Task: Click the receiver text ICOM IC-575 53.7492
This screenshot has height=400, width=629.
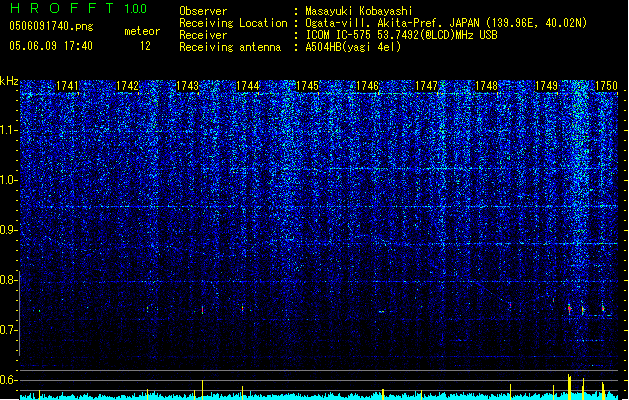Action: tap(401, 35)
